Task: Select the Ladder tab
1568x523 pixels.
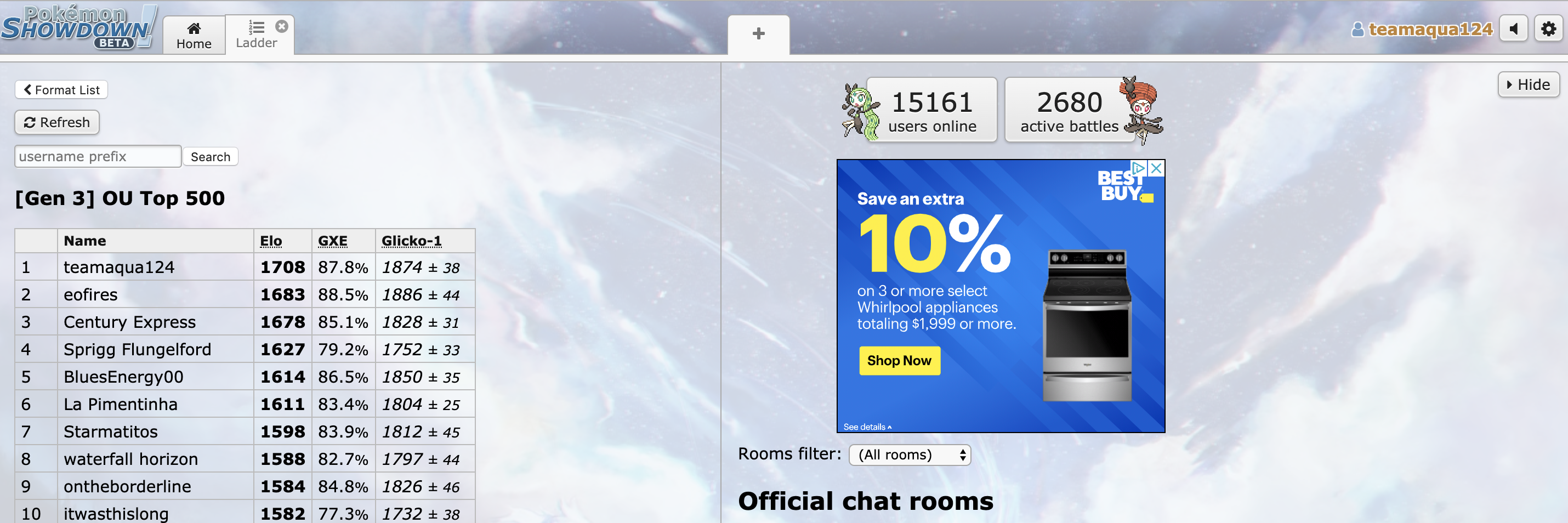Action: [x=256, y=35]
